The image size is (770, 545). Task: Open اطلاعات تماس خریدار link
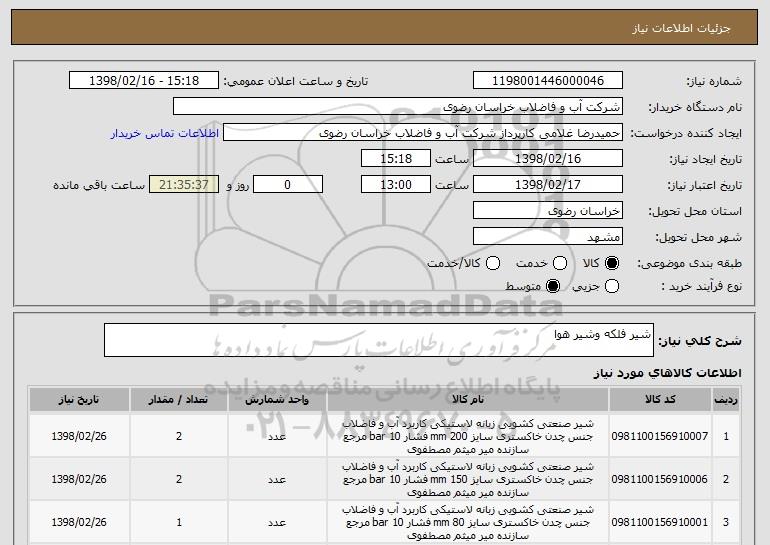[165, 133]
